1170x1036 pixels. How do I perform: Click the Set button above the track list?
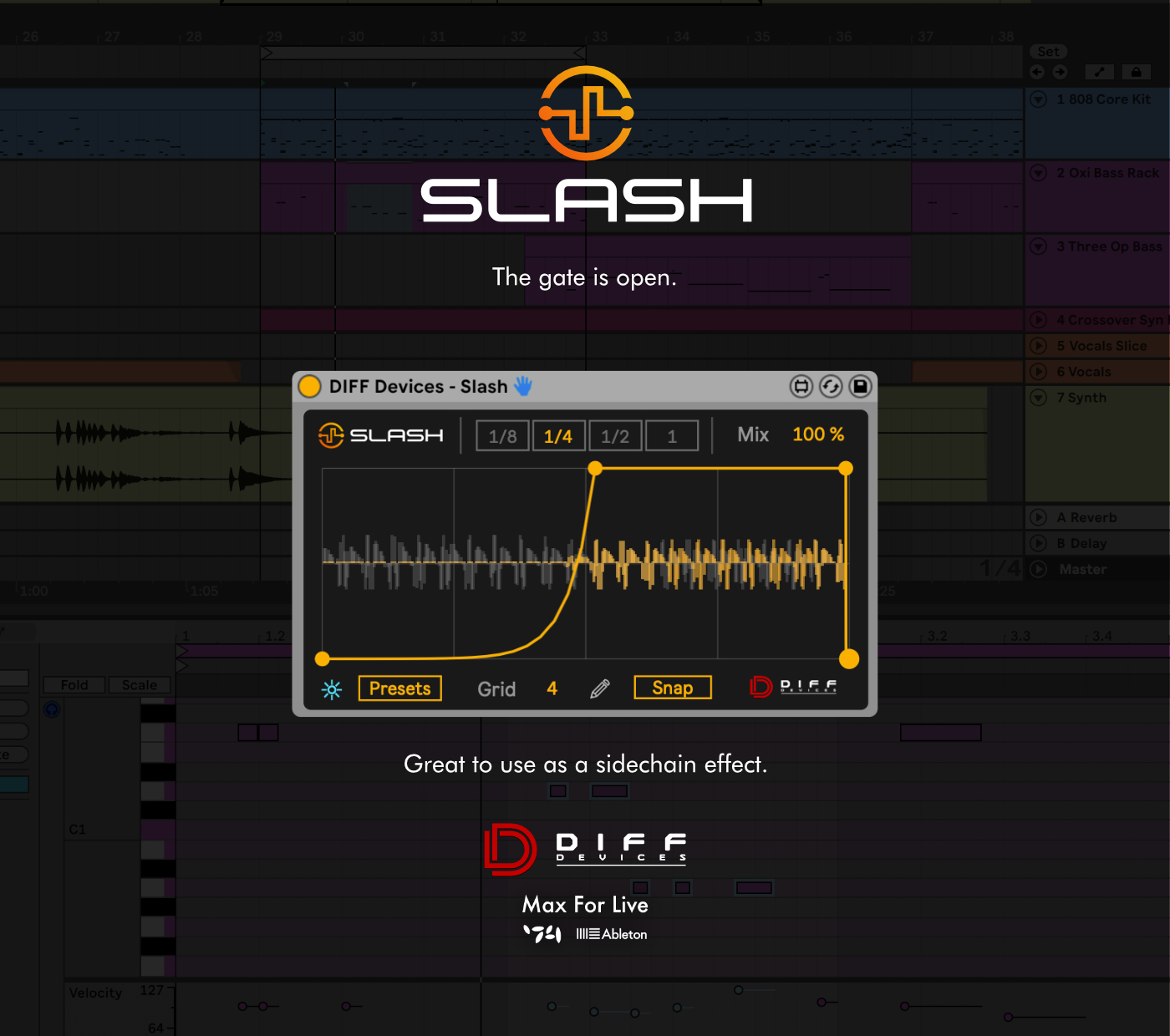(x=1048, y=52)
